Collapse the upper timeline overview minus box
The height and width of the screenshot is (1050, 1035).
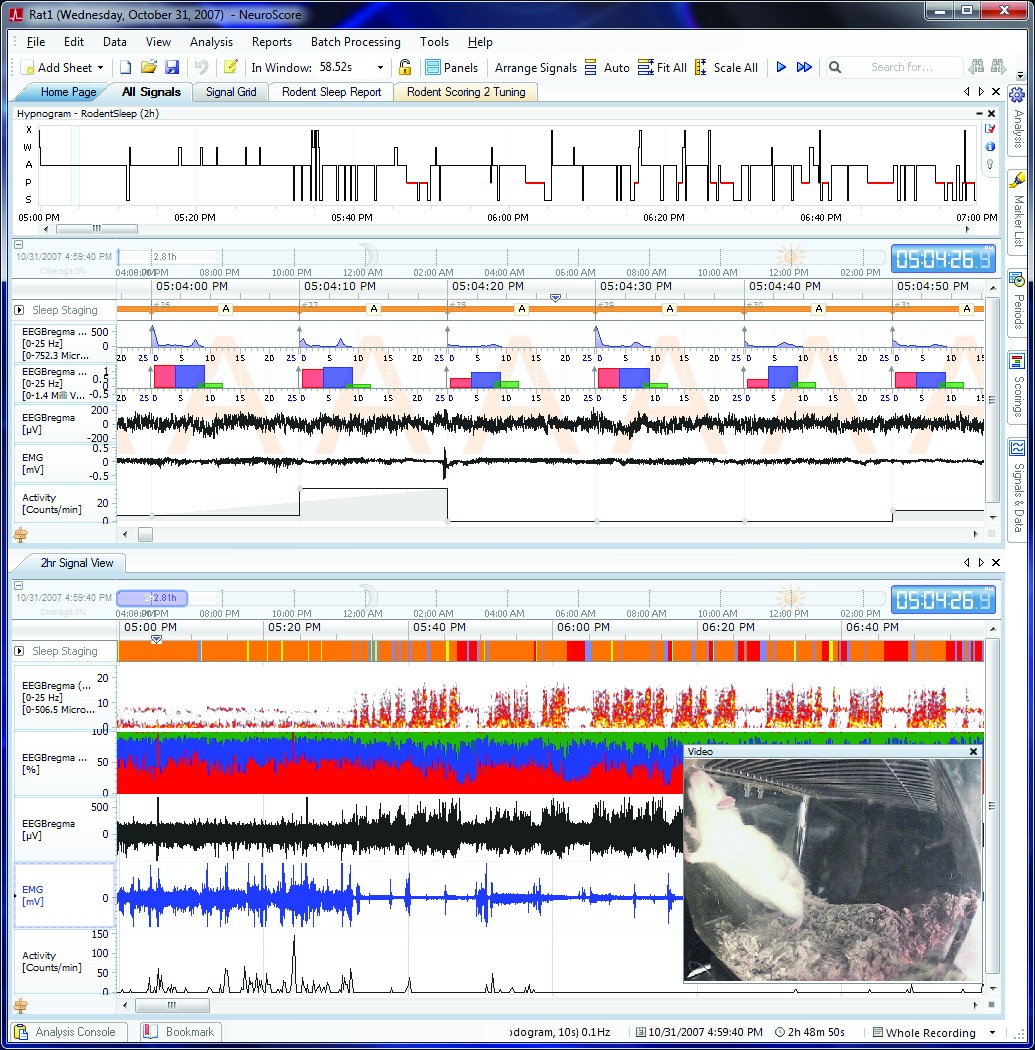19,244
